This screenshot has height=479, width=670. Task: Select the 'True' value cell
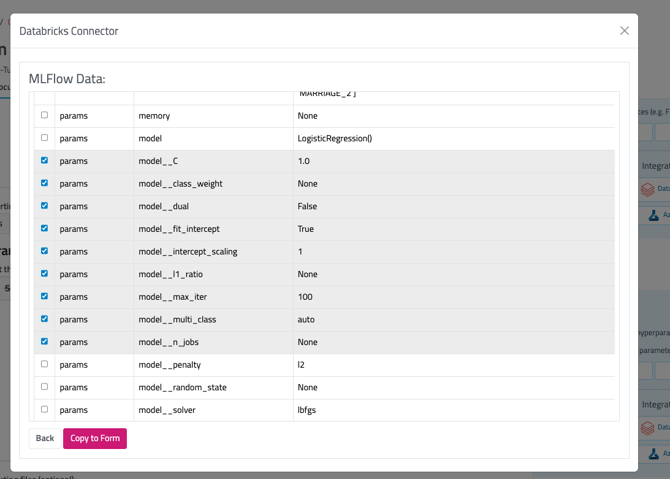[454, 229]
